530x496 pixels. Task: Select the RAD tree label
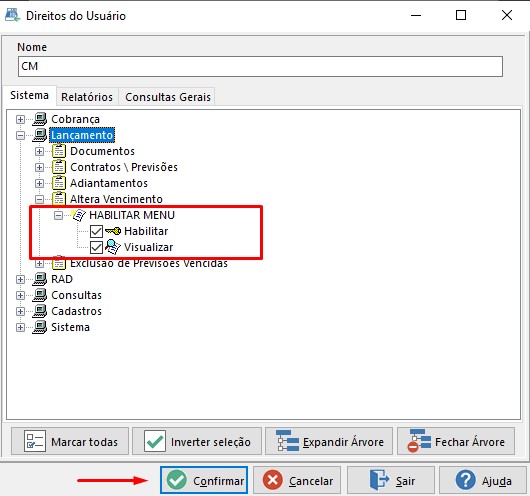pos(62,279)
